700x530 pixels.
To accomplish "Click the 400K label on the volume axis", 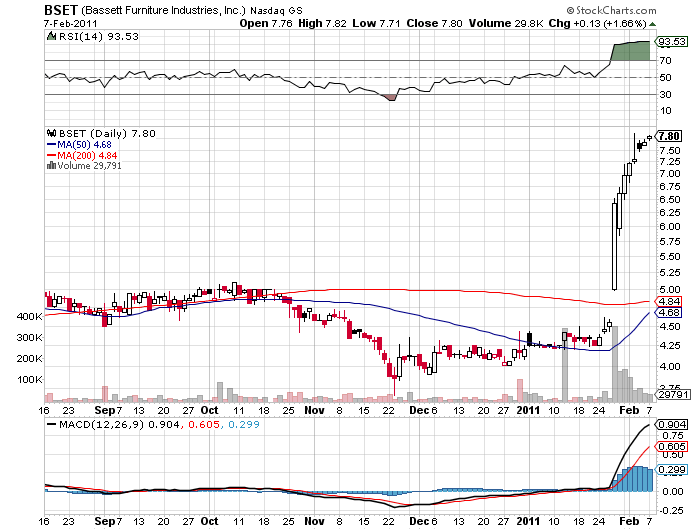I will 29,317.
